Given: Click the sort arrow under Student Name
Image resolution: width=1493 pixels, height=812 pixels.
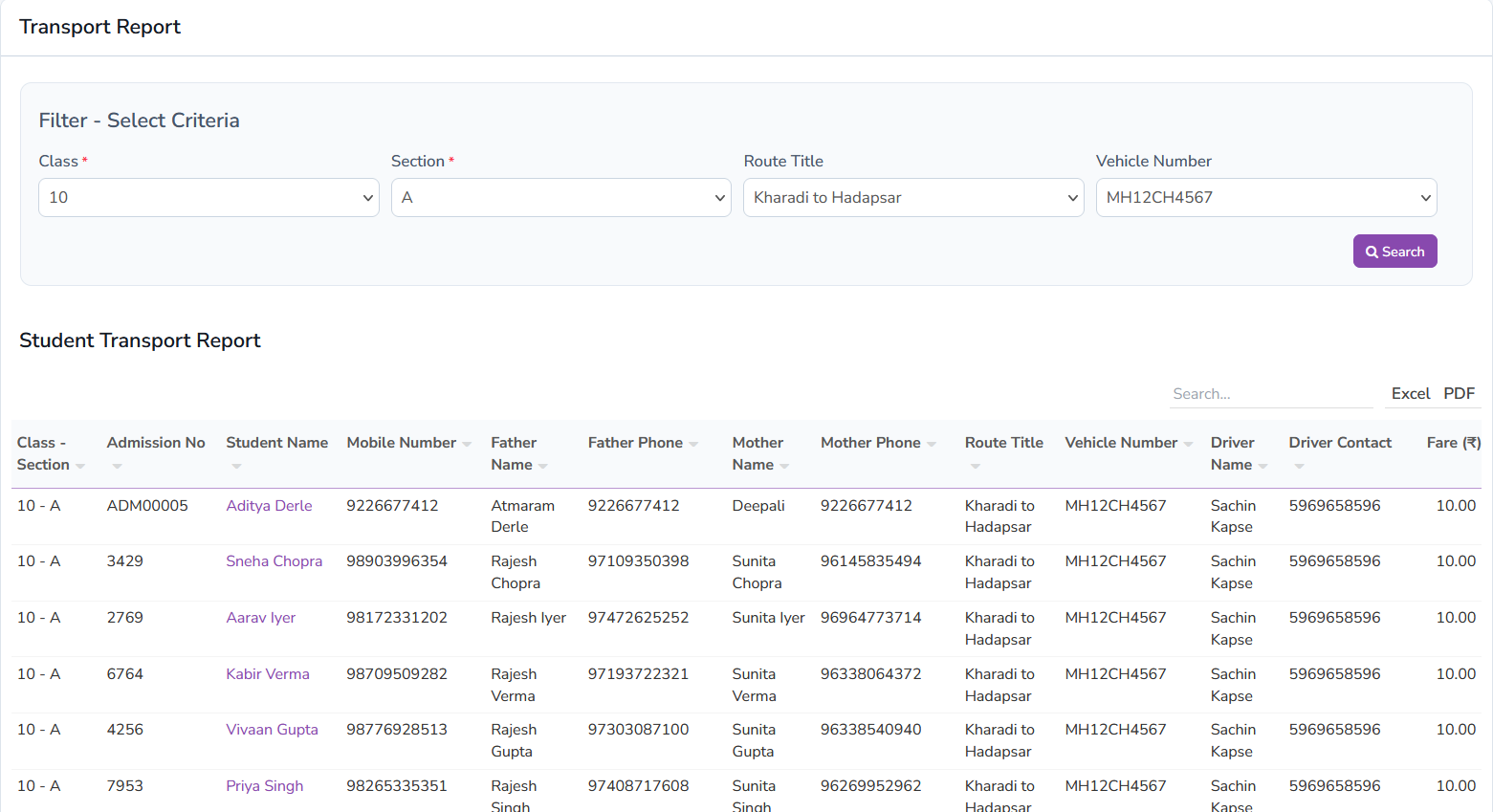Looking at the screenshot, I should pyautogui.click(x=236, y=467).
